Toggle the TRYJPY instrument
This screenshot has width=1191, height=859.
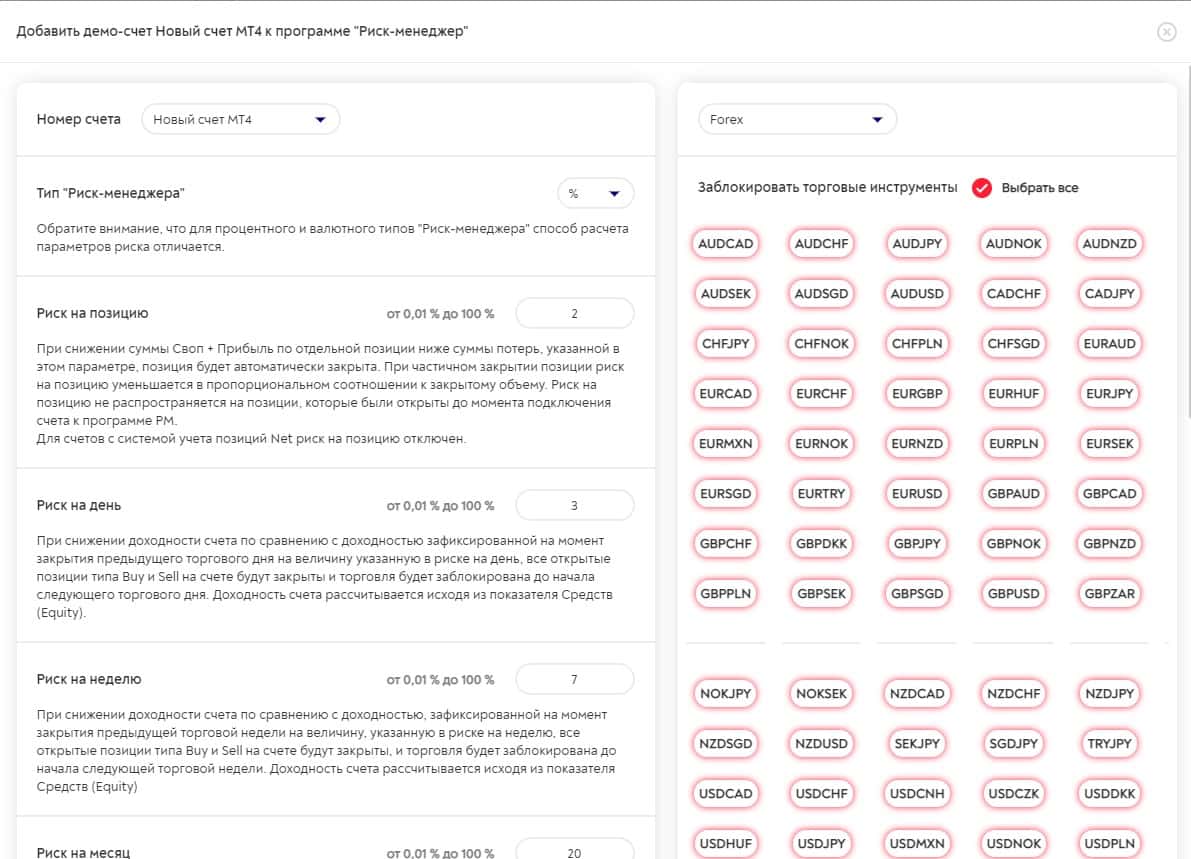[1109, 744]
